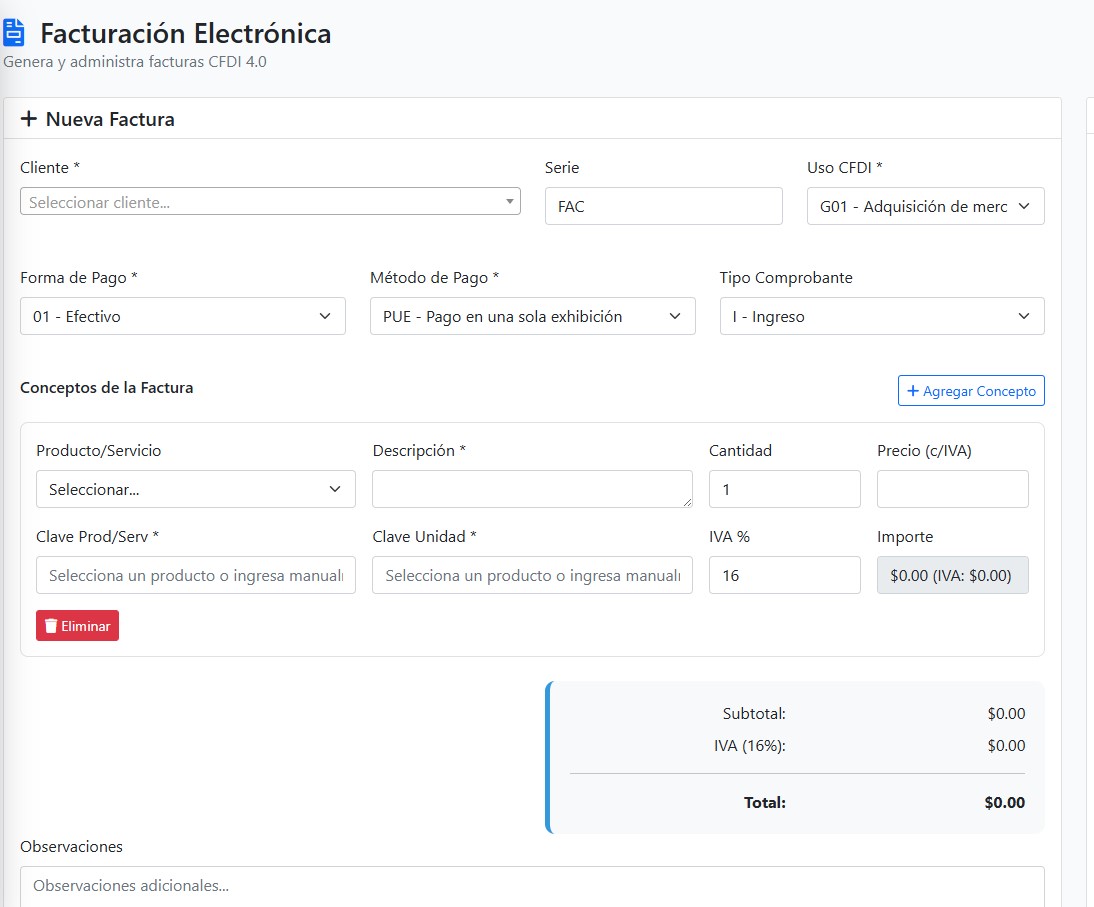
Task: Open the Producto/Servicio Seleccionar dropdown
Action: coord(195,489)
